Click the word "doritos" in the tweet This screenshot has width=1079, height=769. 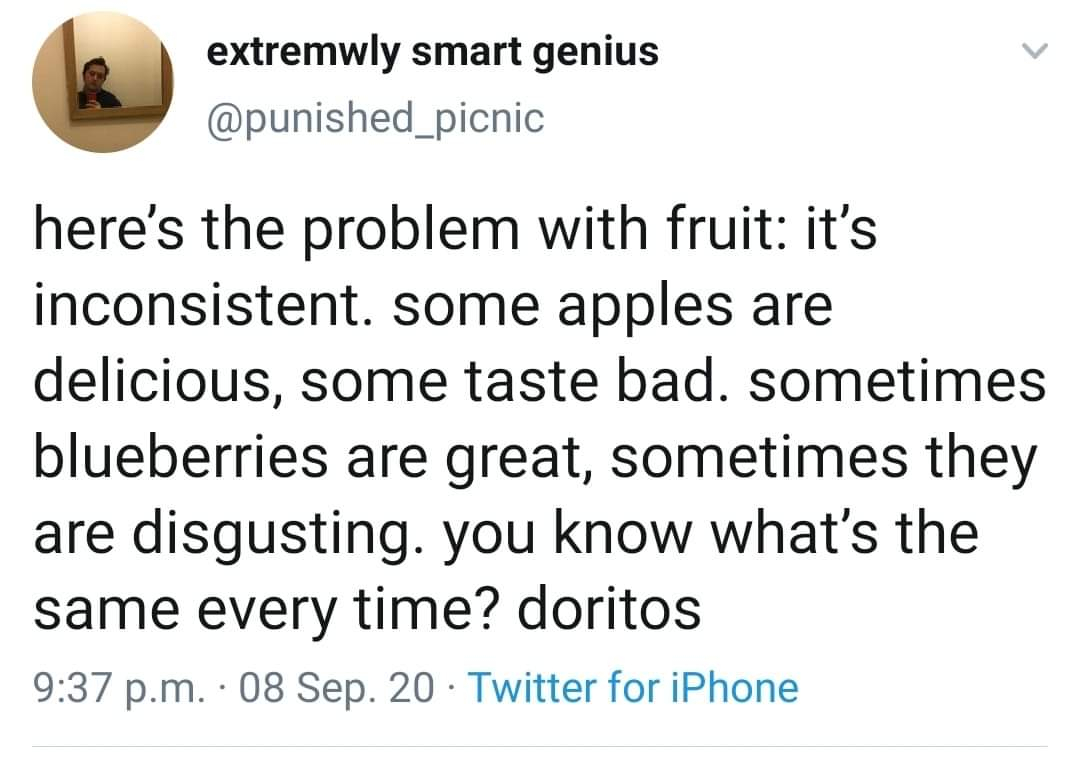point(609,609)
